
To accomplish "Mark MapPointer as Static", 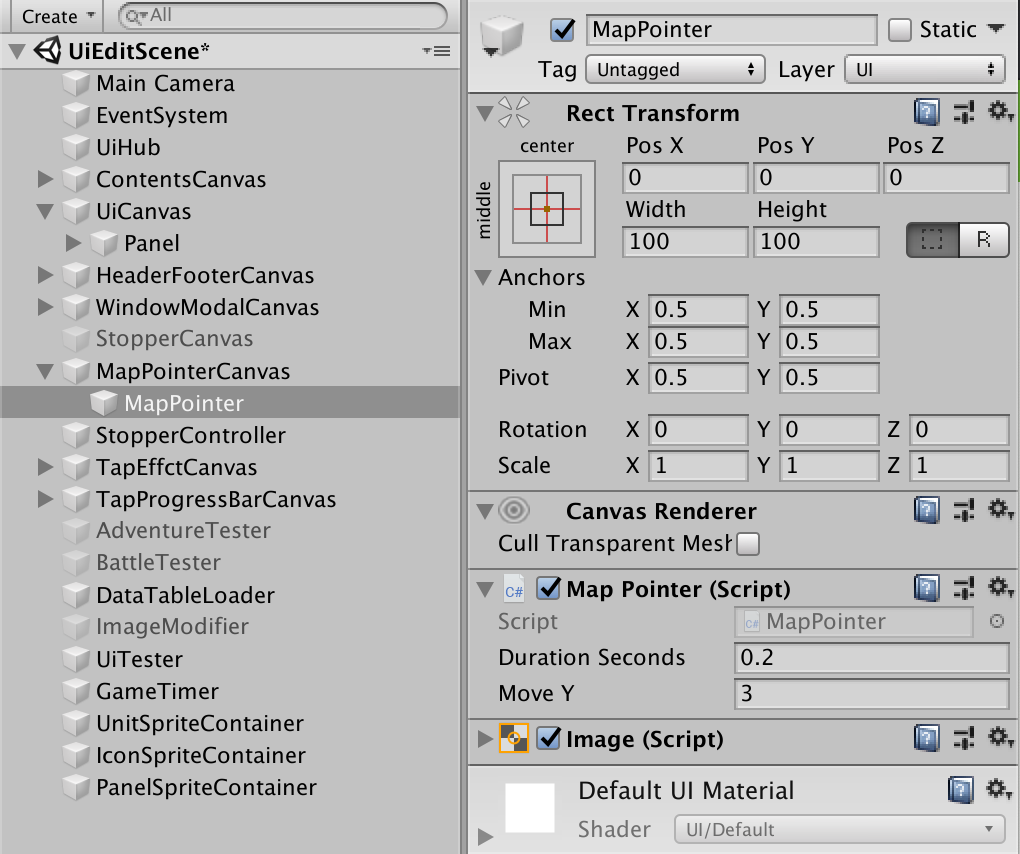I will tap(899, 30).
